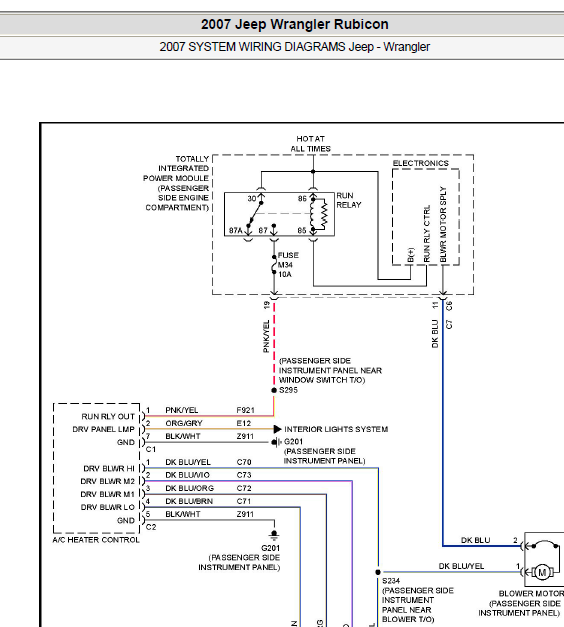This screenshot has height=627, width=564.
Task: Click the ORG/GRY E12 wire label
Action: click(208, 423)
